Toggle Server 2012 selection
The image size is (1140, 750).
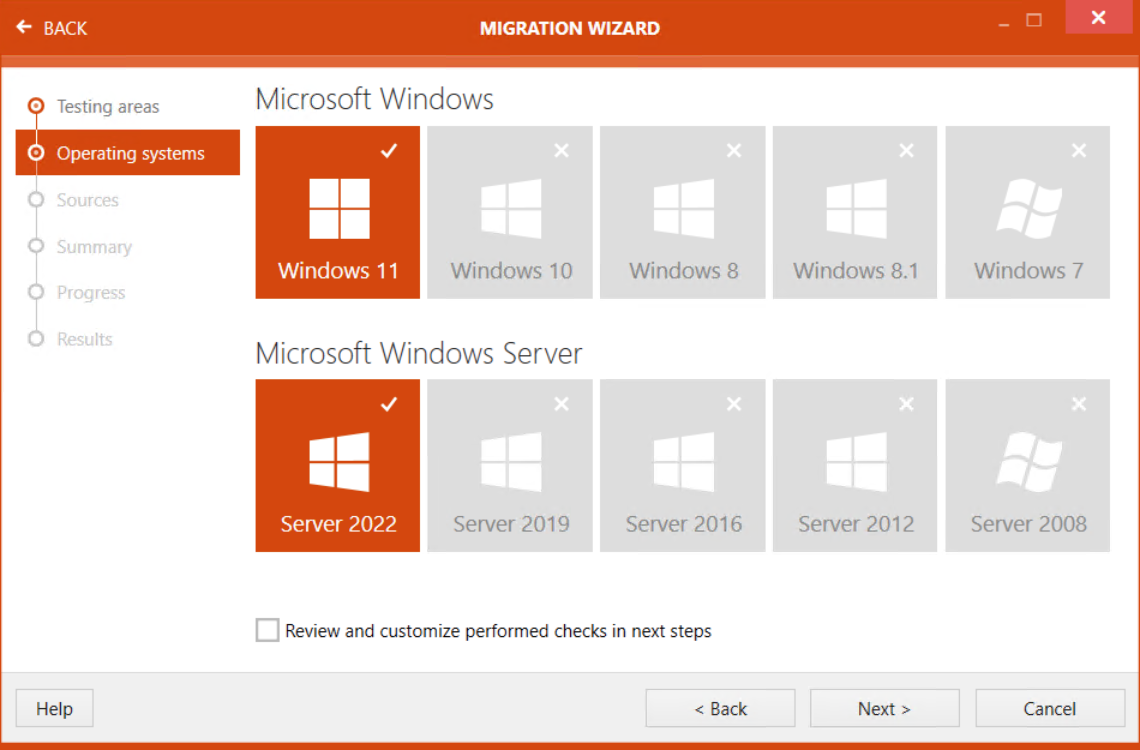click(855, 465)
